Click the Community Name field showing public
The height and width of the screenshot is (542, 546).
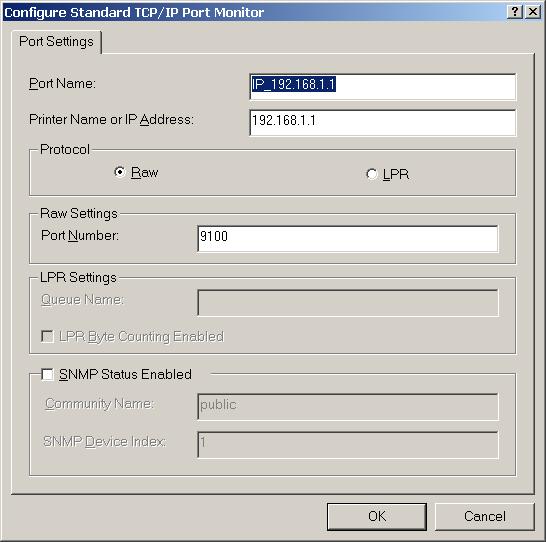pyautogui.click(x=348, y=407)
